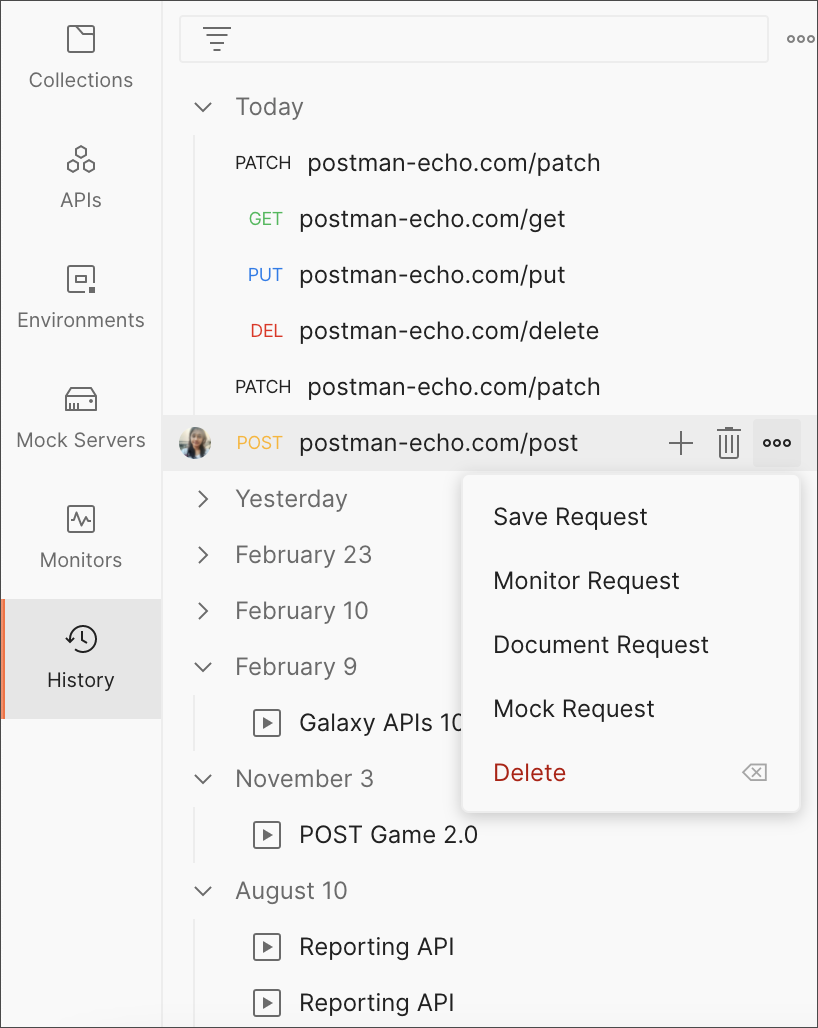
Task: Open the POST Game 2.0 run entry
Action: (x=388, y=835)
